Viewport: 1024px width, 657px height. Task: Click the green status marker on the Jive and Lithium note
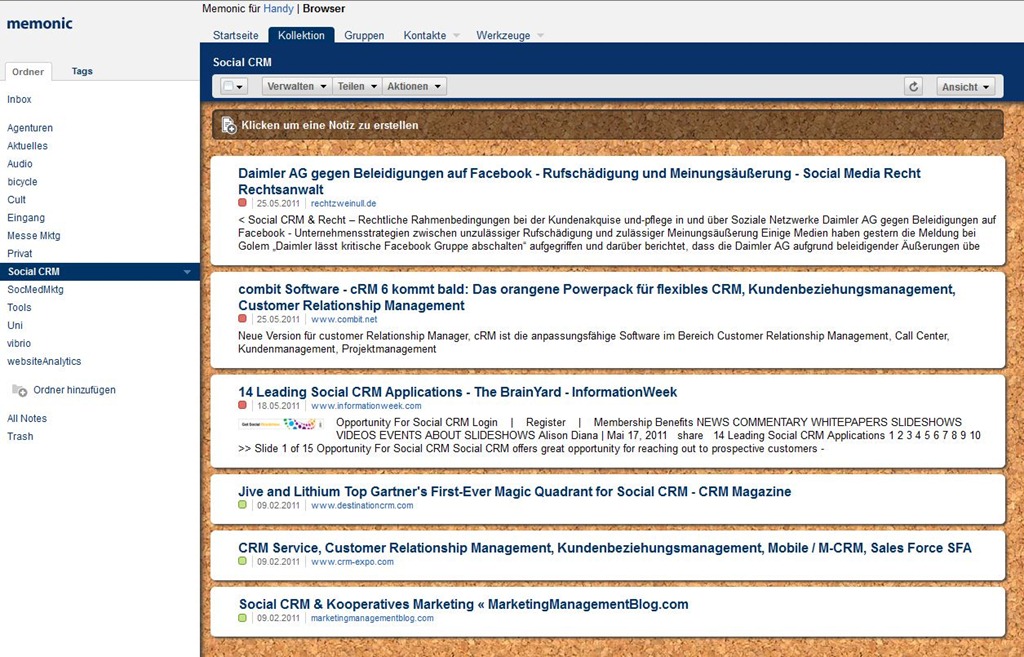242,505
